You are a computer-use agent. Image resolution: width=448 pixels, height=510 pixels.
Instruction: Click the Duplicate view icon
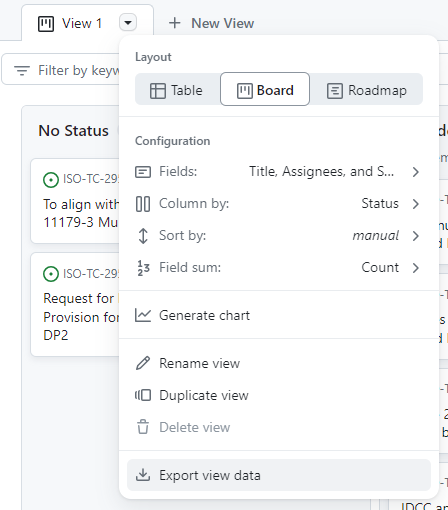(x=143, y=395)
